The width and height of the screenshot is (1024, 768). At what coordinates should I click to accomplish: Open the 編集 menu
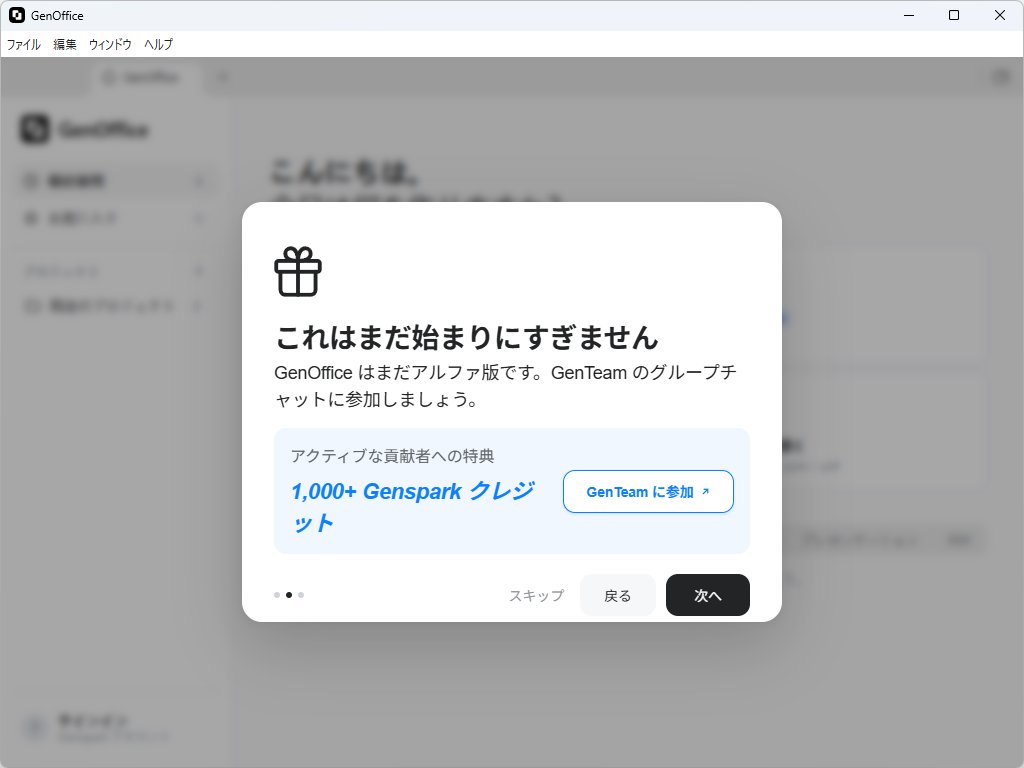pos(65,44)
